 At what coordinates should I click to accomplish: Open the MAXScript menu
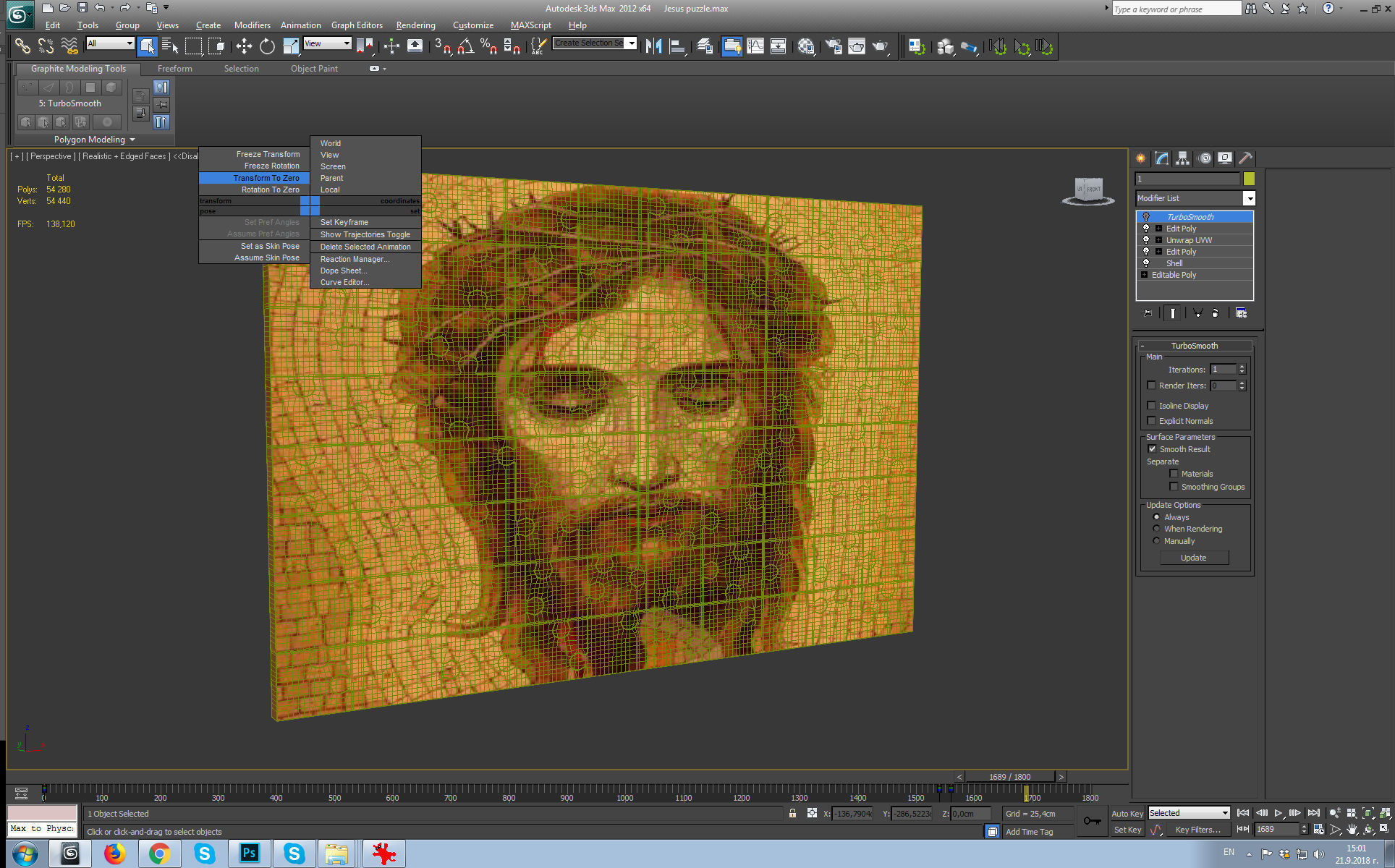[530, 25]
